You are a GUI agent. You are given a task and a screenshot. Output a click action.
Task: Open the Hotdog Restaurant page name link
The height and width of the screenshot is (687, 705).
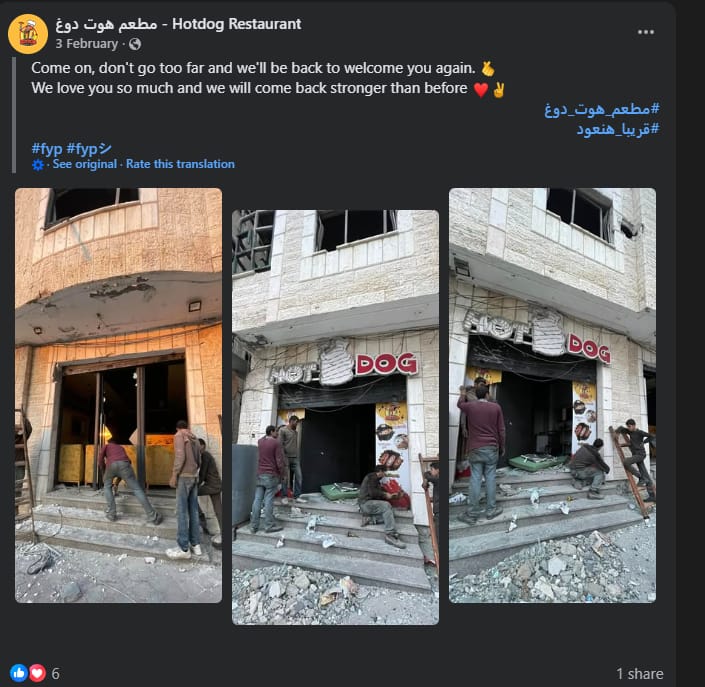coord(178,24)
